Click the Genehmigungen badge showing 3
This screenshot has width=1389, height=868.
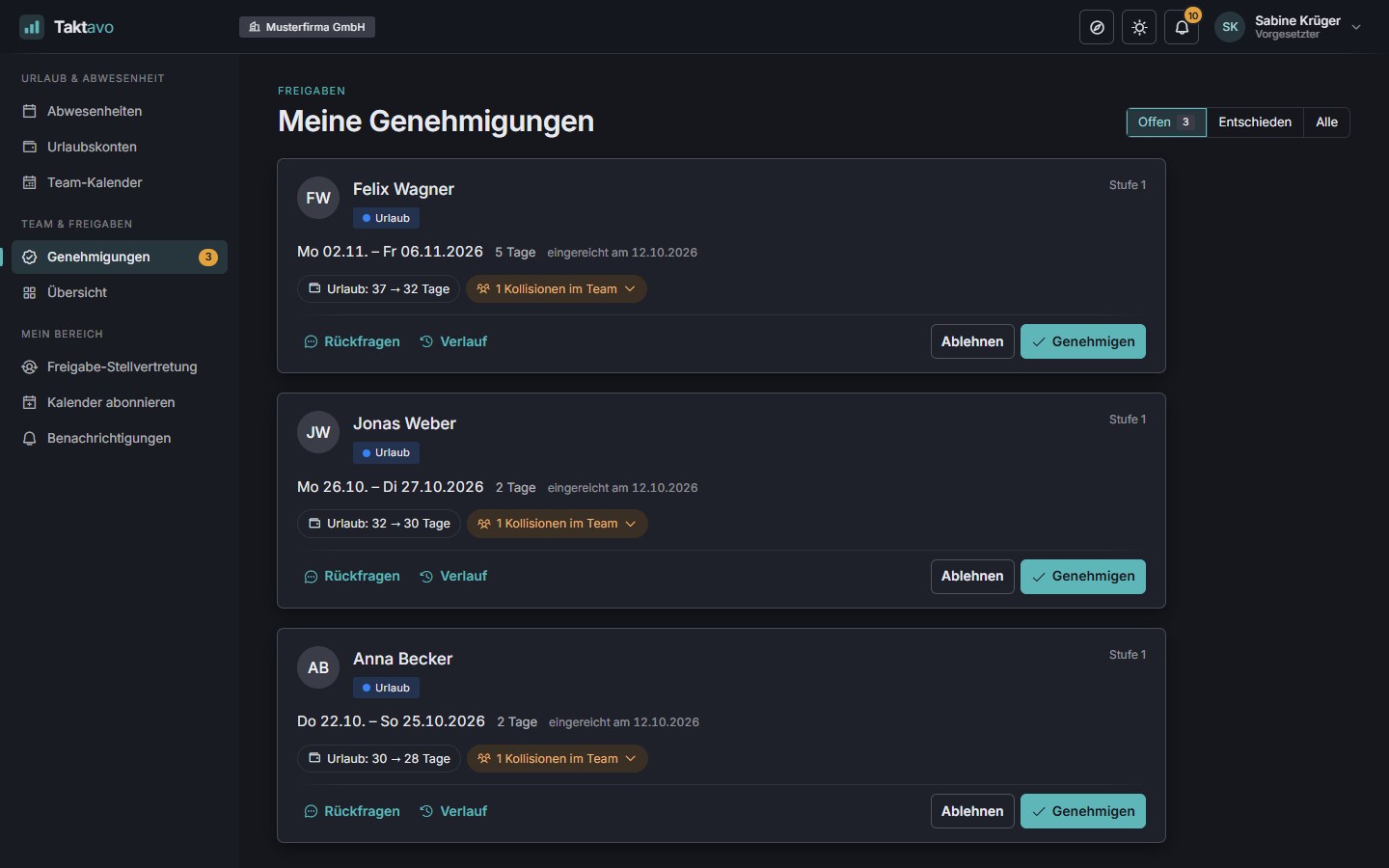(x=208, y=257)
